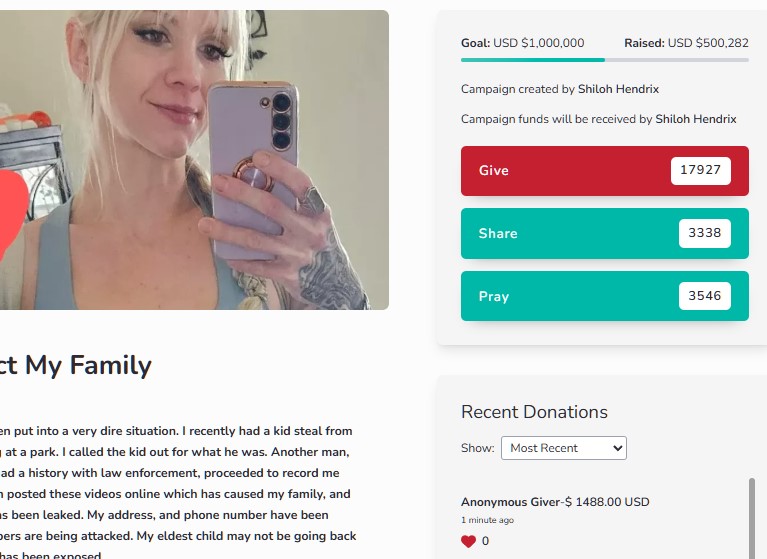Click the 3546 pray count badge
This screenshot has height=559, width=767.
pos(704,295)
